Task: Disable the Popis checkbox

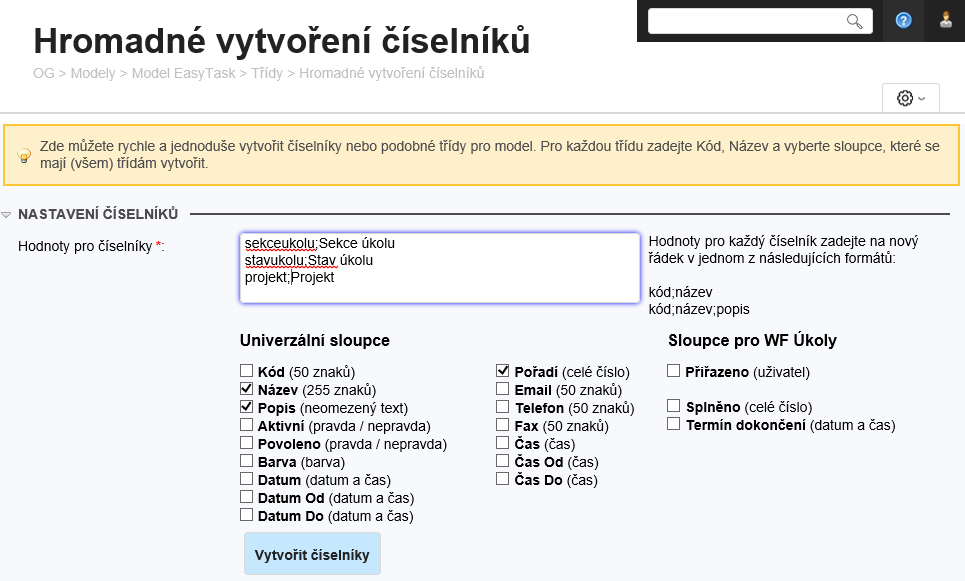Action: 245,407
